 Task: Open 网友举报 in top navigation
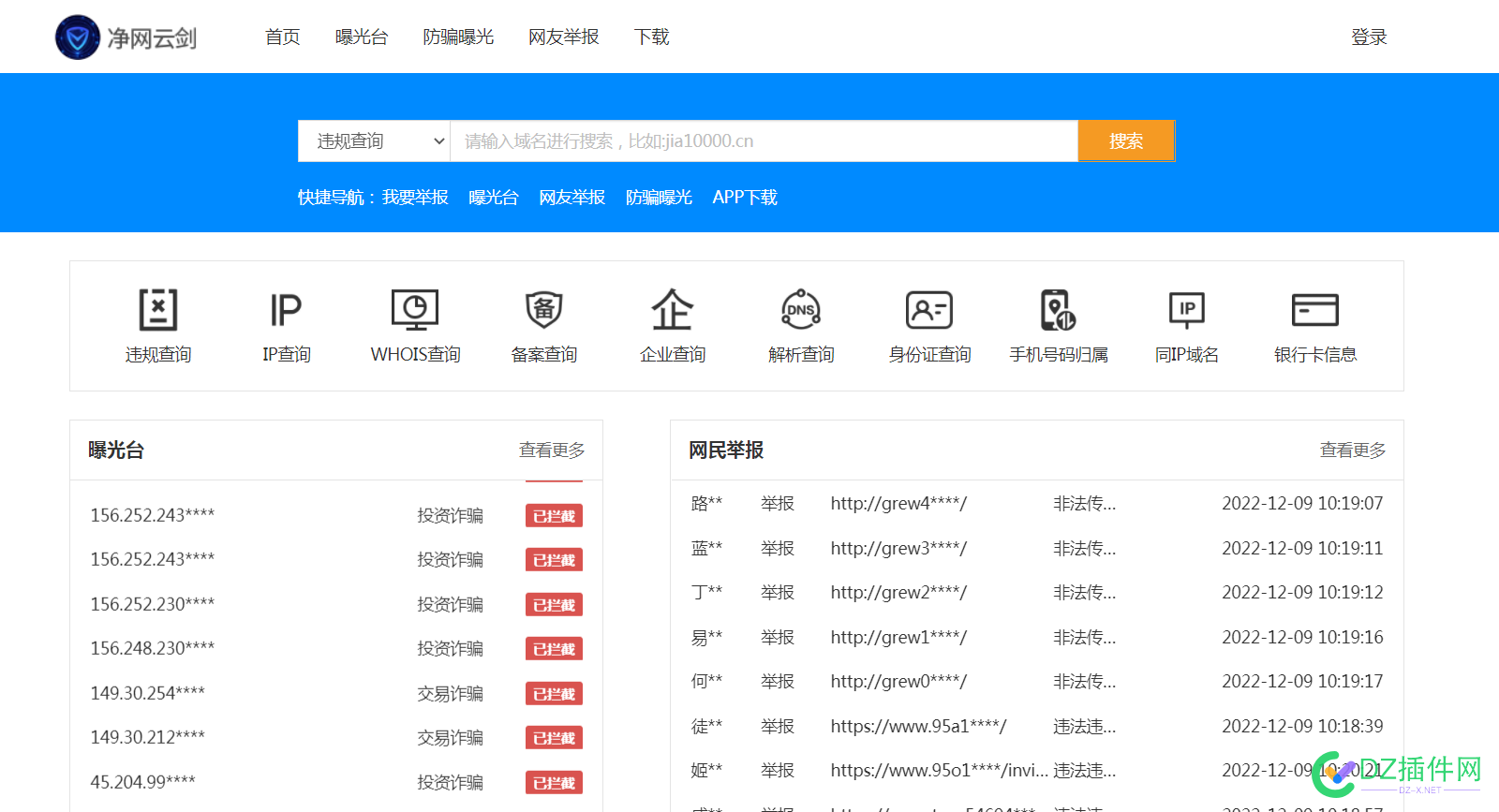pos(564,37)
